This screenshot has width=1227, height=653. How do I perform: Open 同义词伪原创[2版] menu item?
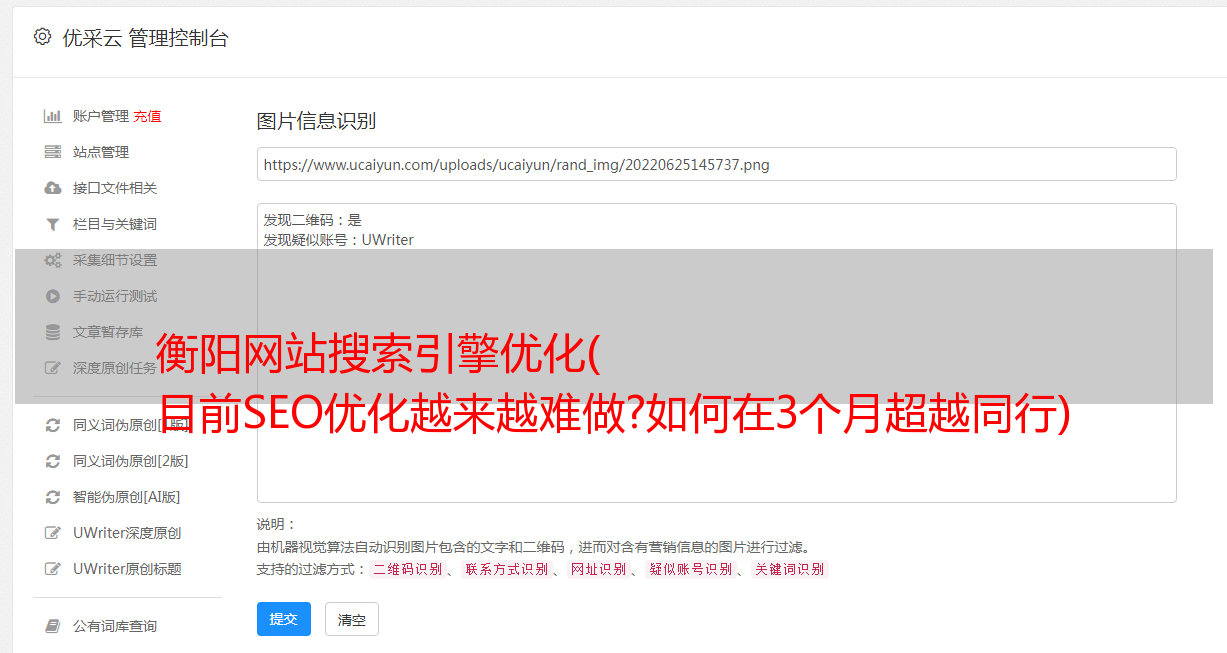131,461
